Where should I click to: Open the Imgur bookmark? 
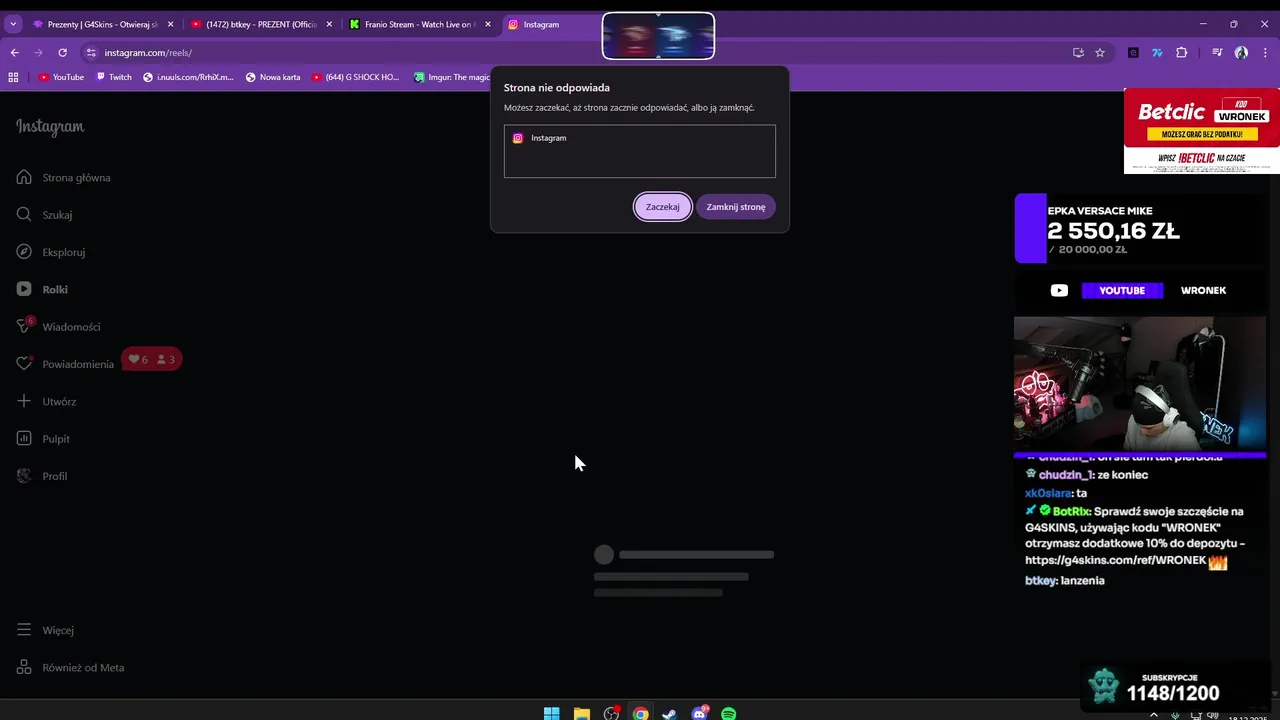click(452, 77)
